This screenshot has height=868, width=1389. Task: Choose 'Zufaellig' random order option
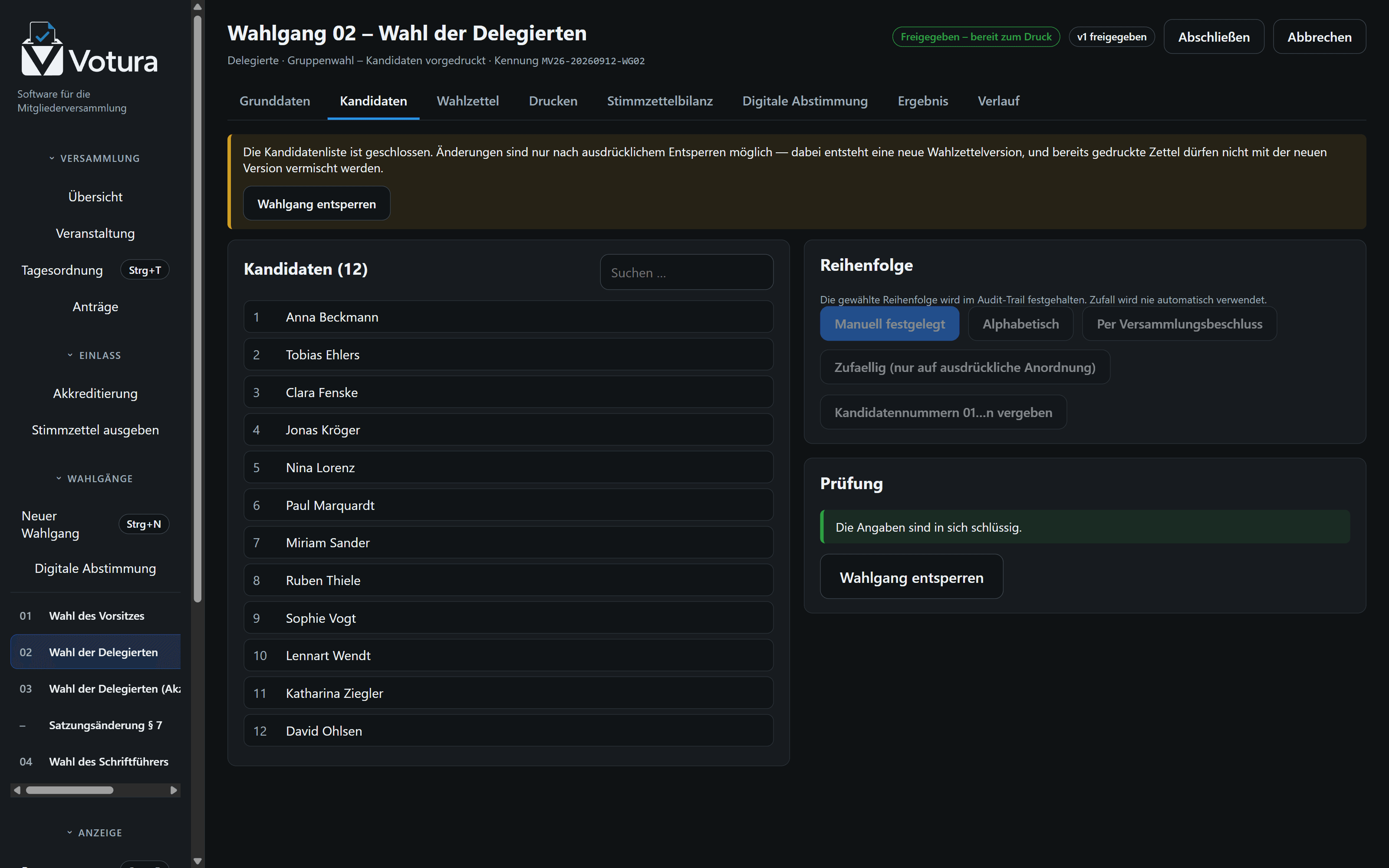(x=965, y=368)
